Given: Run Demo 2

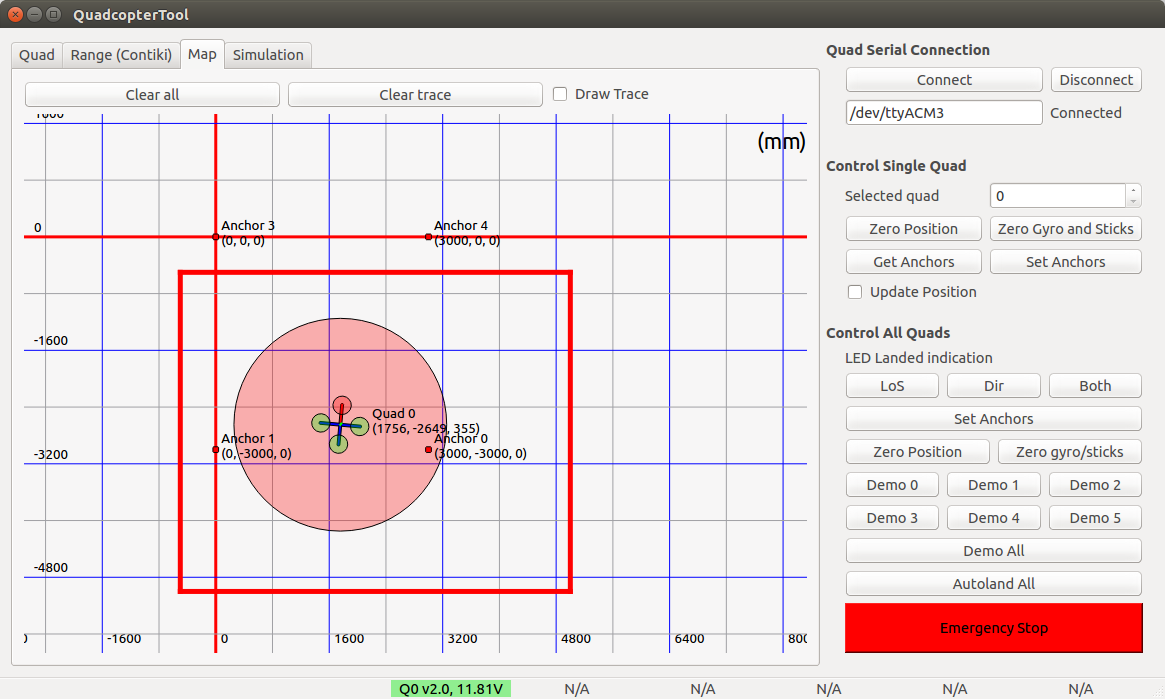Looking at the screenshot, I should (x=1095, y=485).
